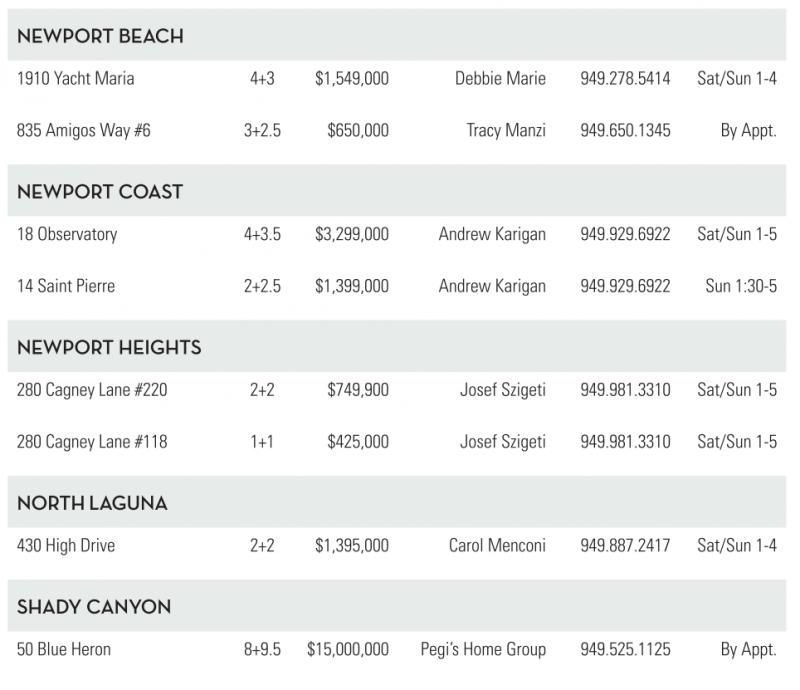
Task: Select 280 Cagney Lane #220
Action: click(x=92, y=390)
